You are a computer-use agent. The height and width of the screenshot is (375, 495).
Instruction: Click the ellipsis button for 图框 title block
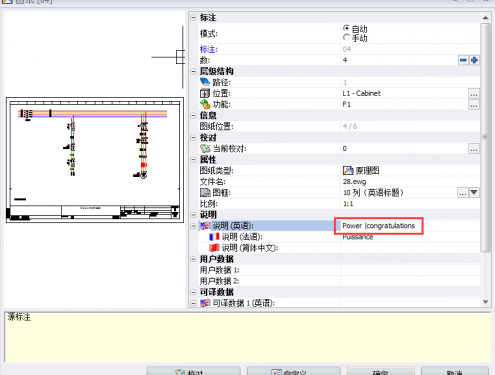[463, 193]
